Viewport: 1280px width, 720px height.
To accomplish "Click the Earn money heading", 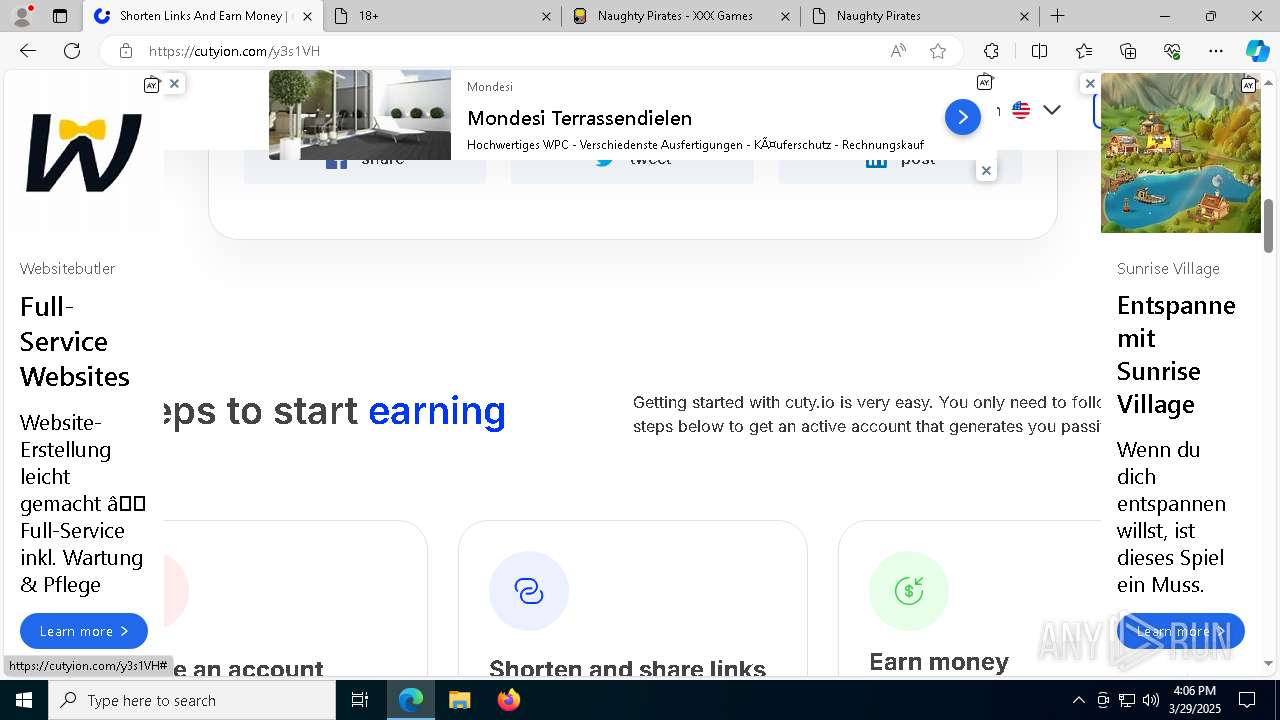I will tap(939, 662).
